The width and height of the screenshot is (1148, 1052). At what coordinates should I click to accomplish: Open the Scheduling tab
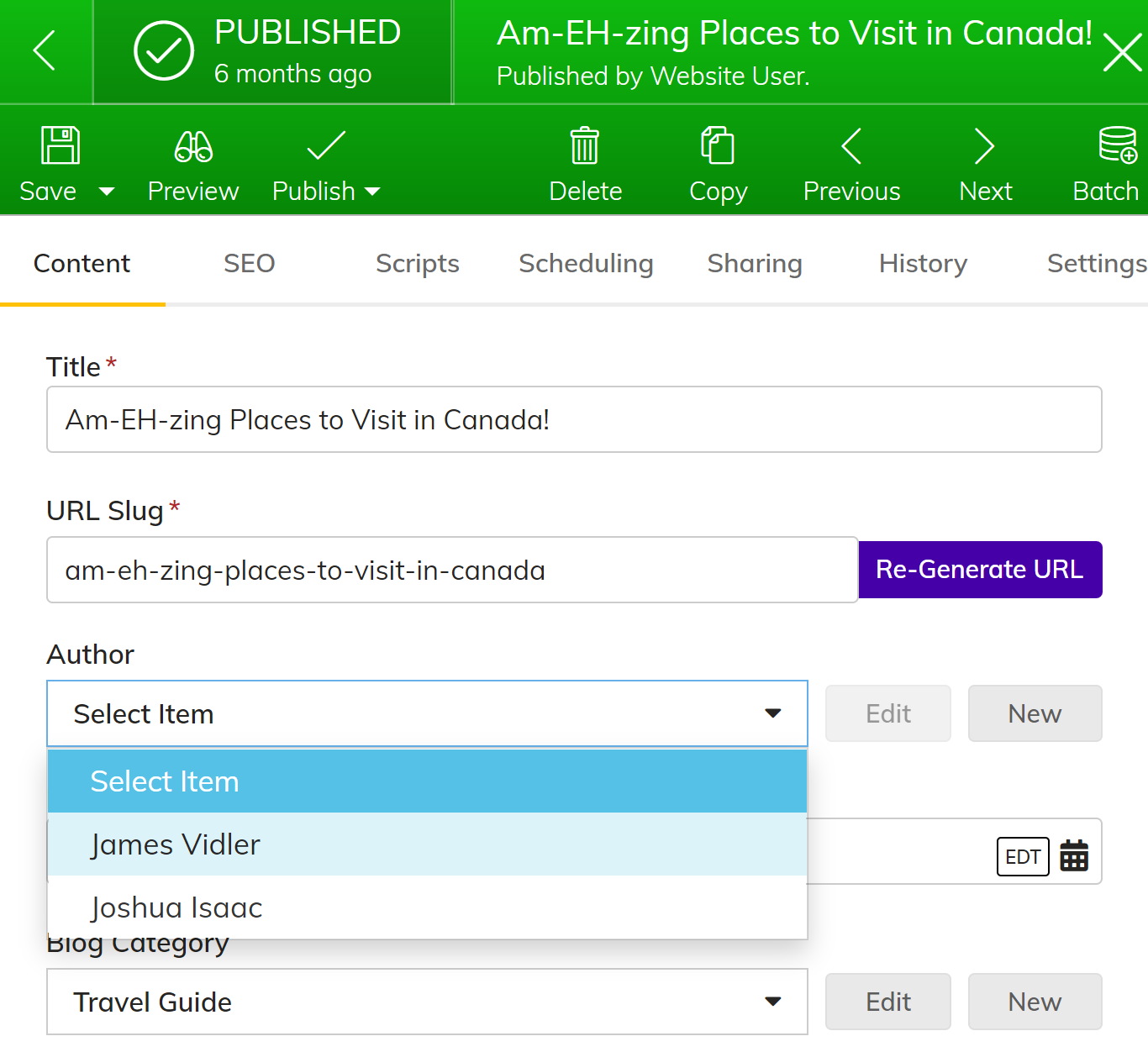click(586, 263)
